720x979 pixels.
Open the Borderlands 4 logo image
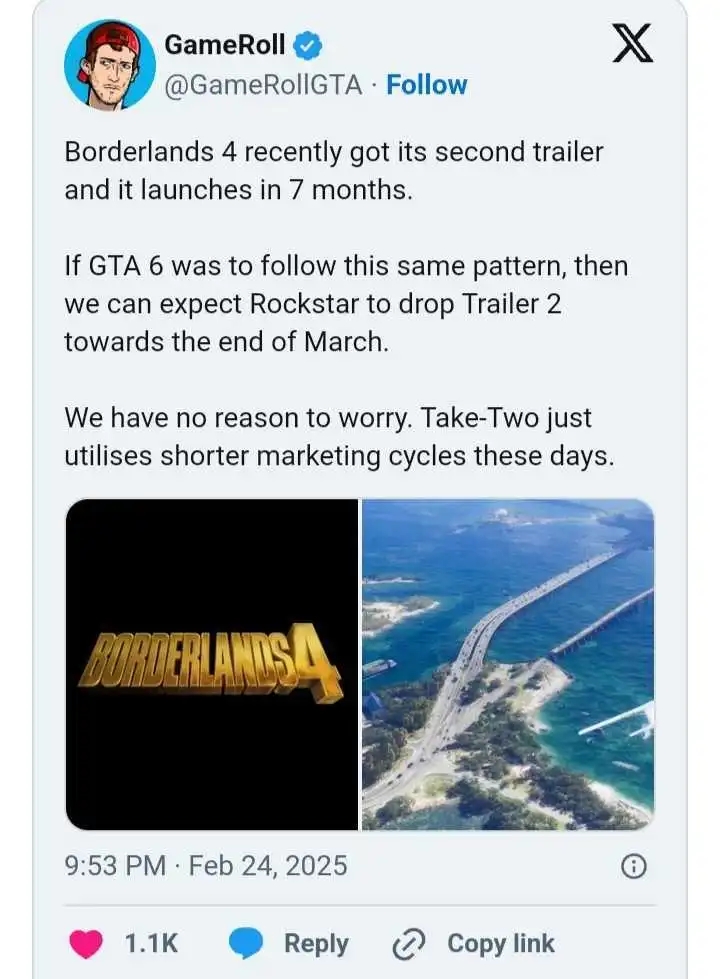(x=212, y=664)
